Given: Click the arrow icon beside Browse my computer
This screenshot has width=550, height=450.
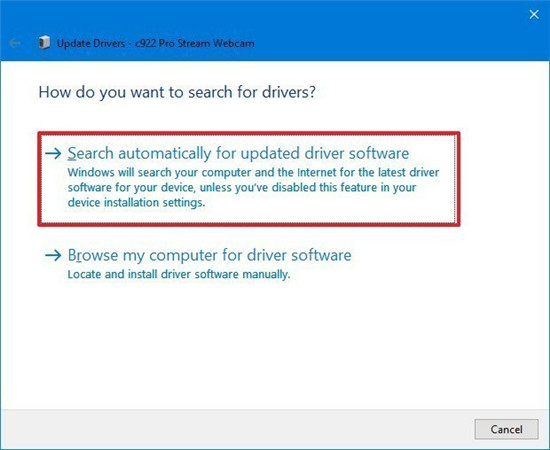Looking at the screenshot, I should click(x=53, y=255).
